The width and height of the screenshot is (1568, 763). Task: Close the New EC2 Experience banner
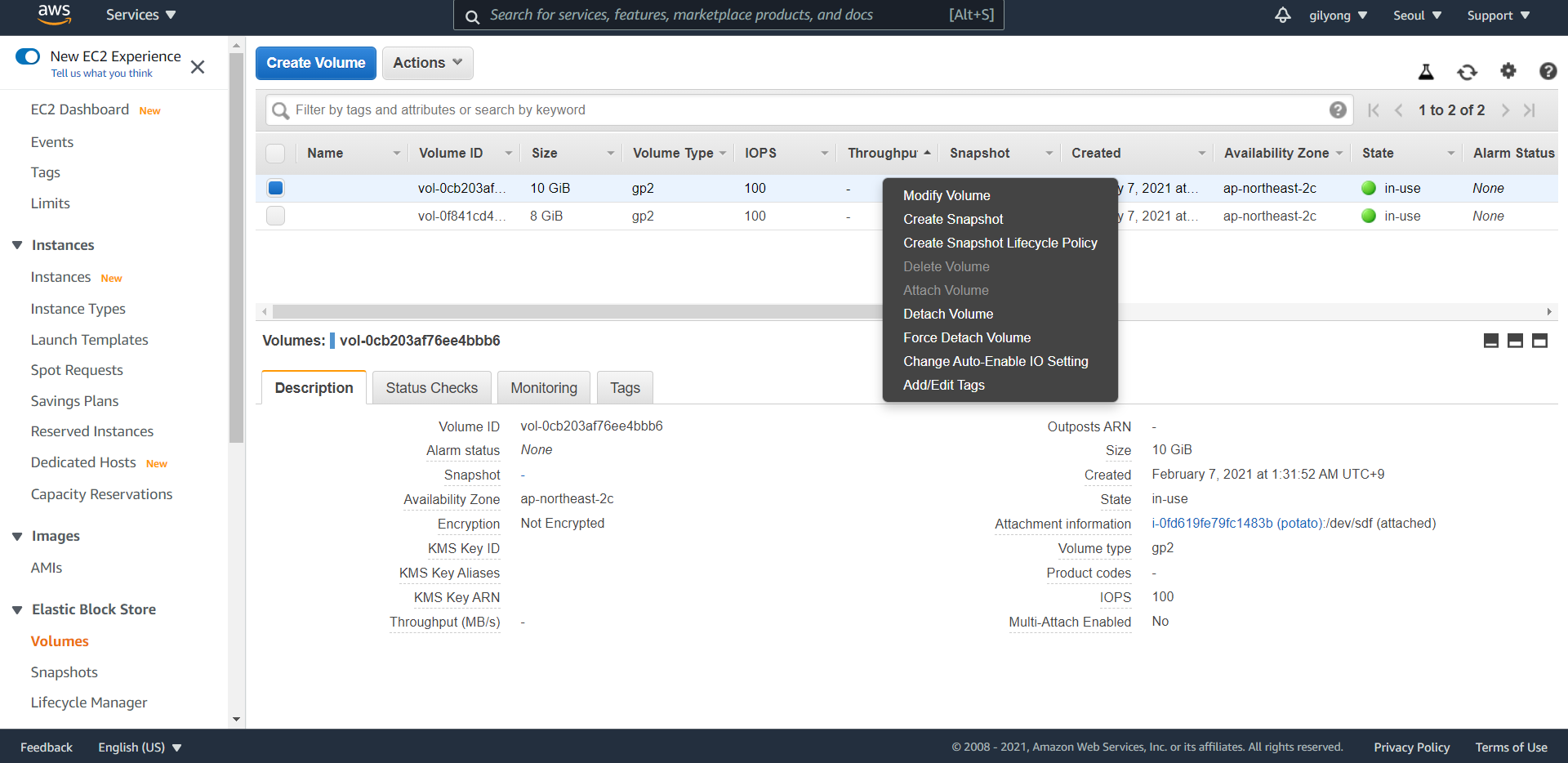pyautogui.click(x=198, y=67)
